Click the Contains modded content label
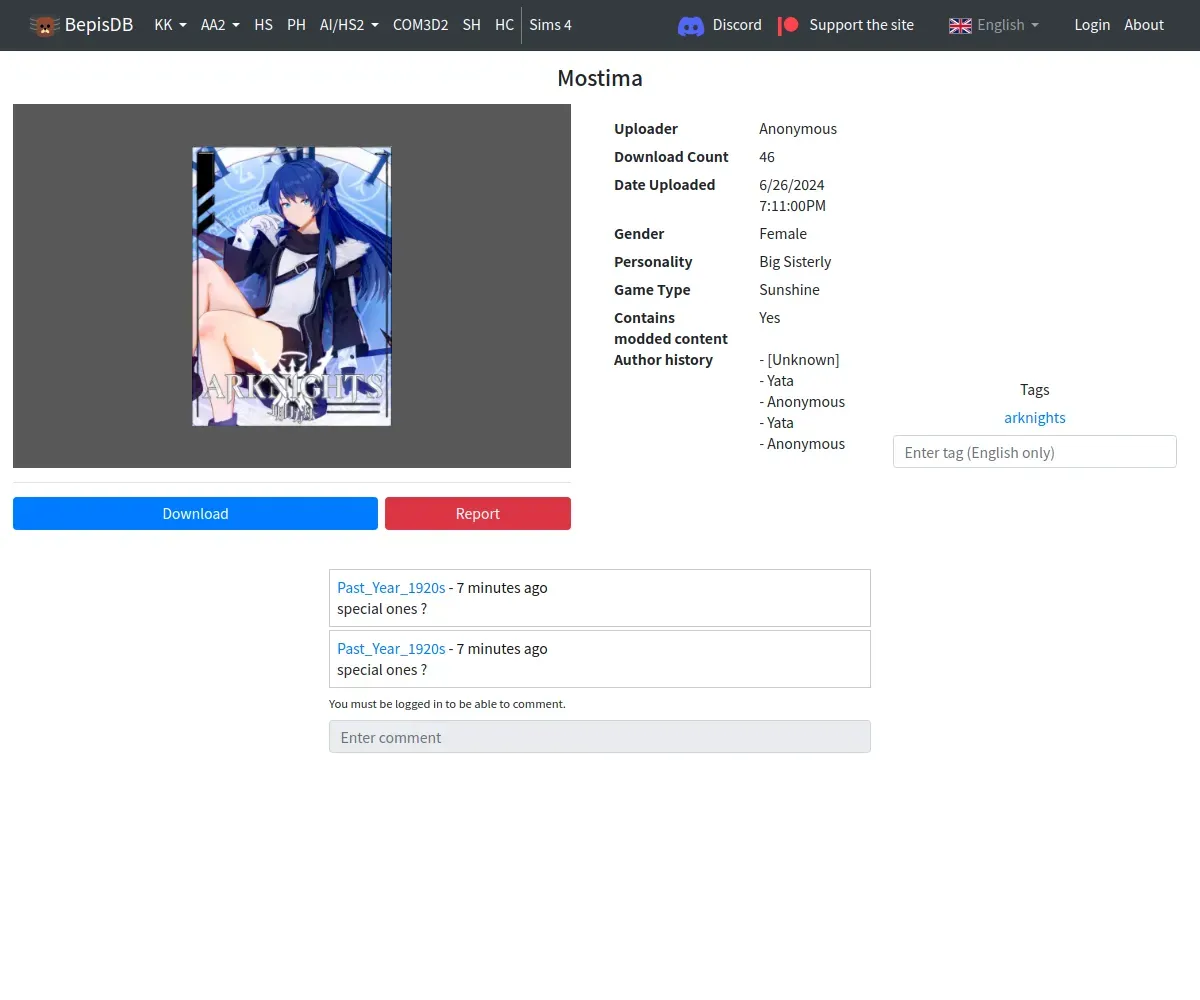1200x1000 pixels. click(671, 328)
